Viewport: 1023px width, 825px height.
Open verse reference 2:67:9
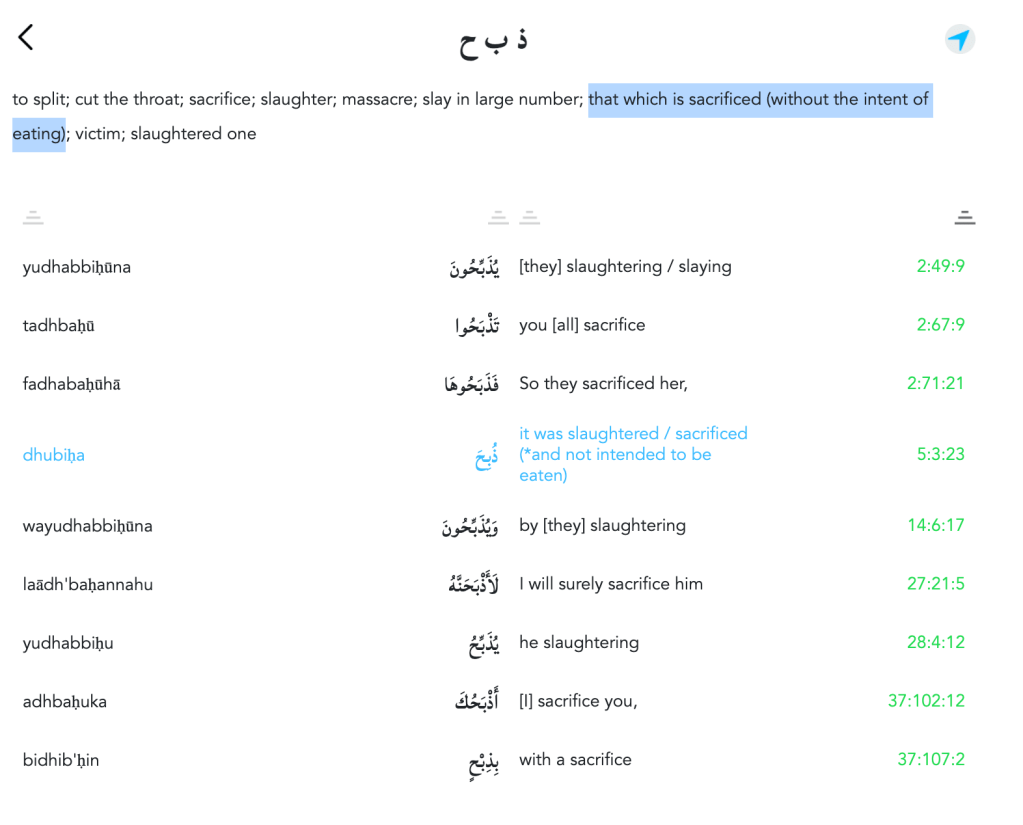pyautogui.click(x=940, y=325)
